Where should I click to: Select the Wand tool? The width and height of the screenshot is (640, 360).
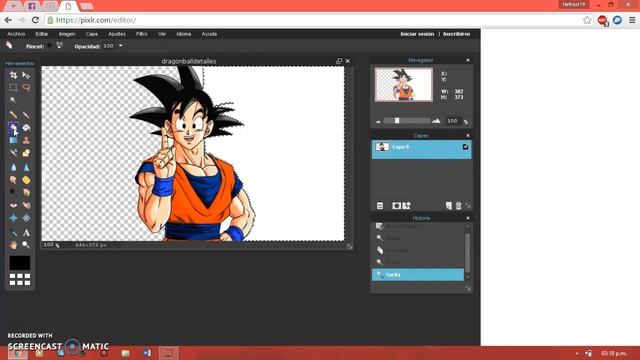[x=13, y=100]
